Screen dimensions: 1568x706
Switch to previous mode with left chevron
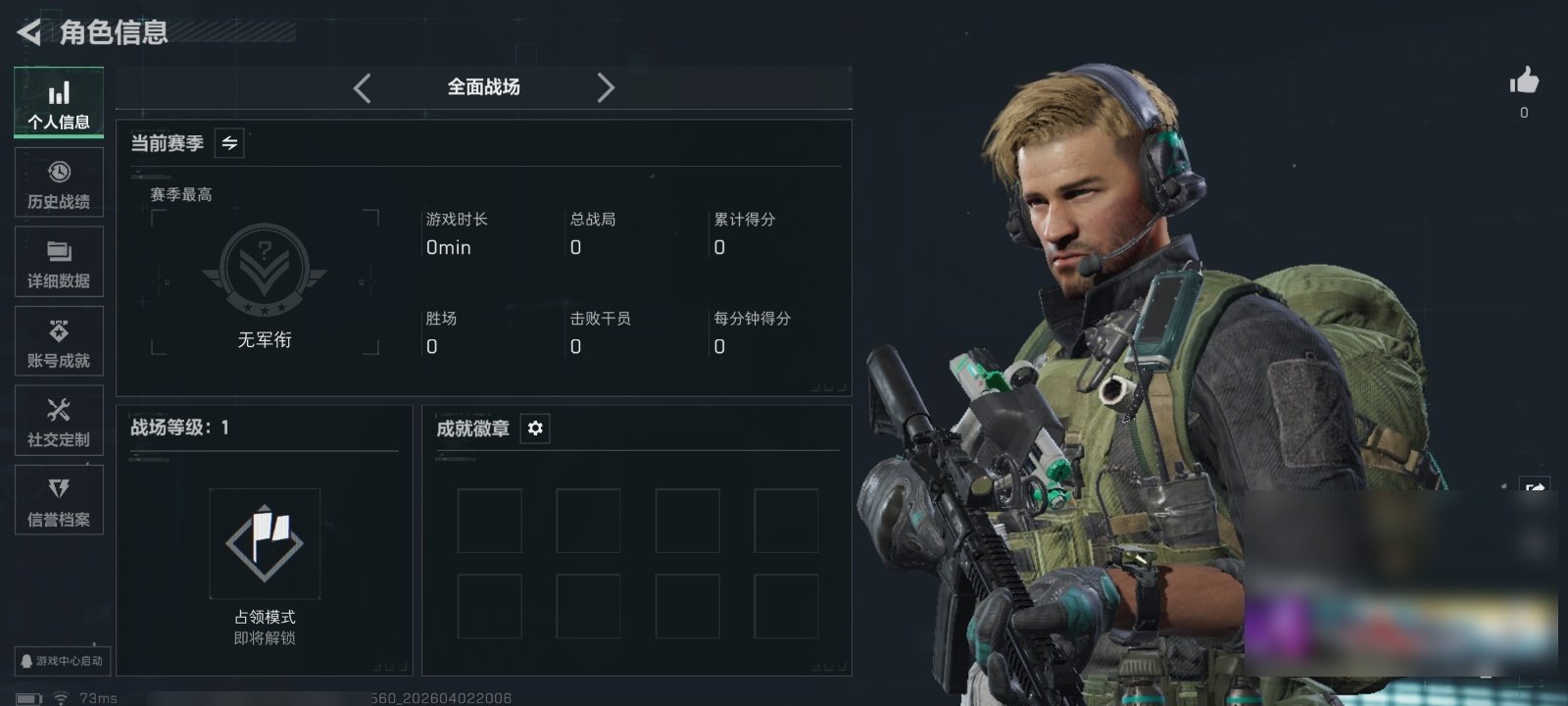[363, 88]
